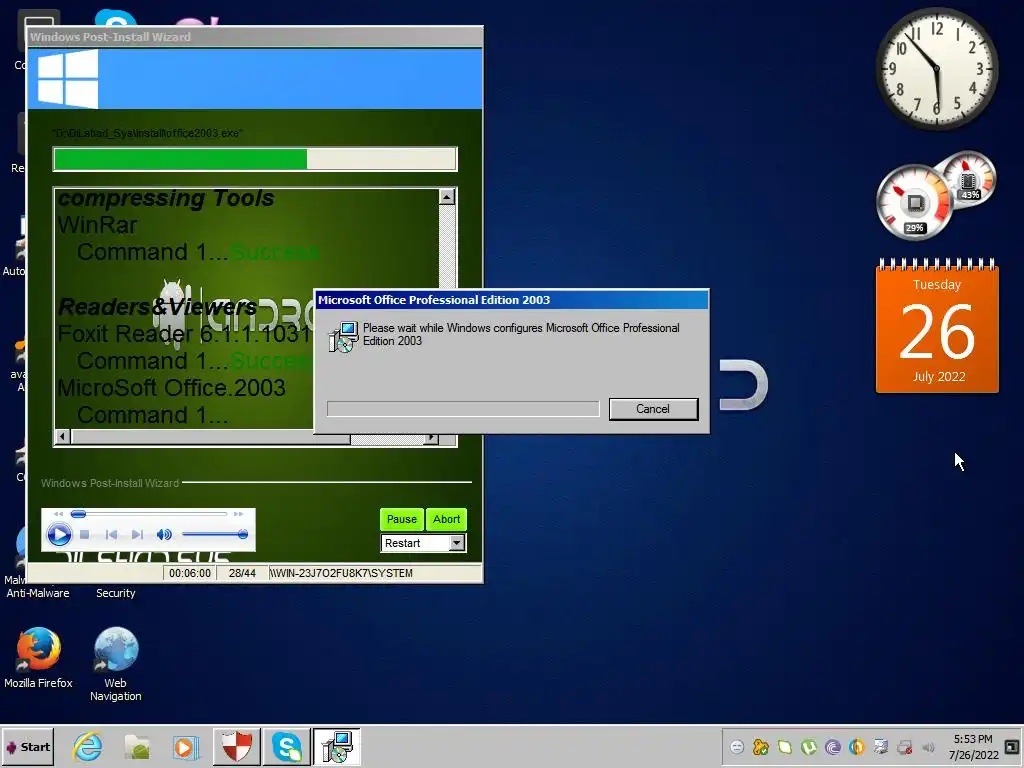Open the file explorer taskbar icon
Screen dimensions: 1024x768
pyautogui.click(x=137, y=746)
